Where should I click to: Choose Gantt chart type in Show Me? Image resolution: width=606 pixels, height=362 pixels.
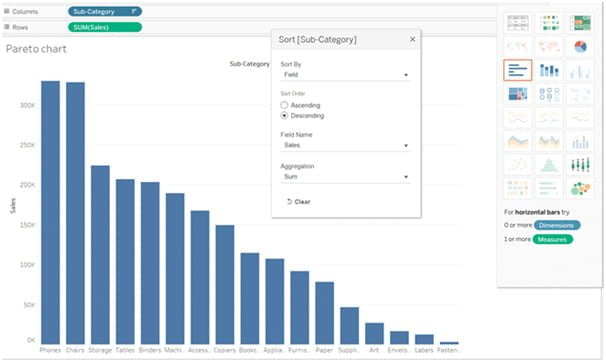pyautogui.click(x=518, y=189)
